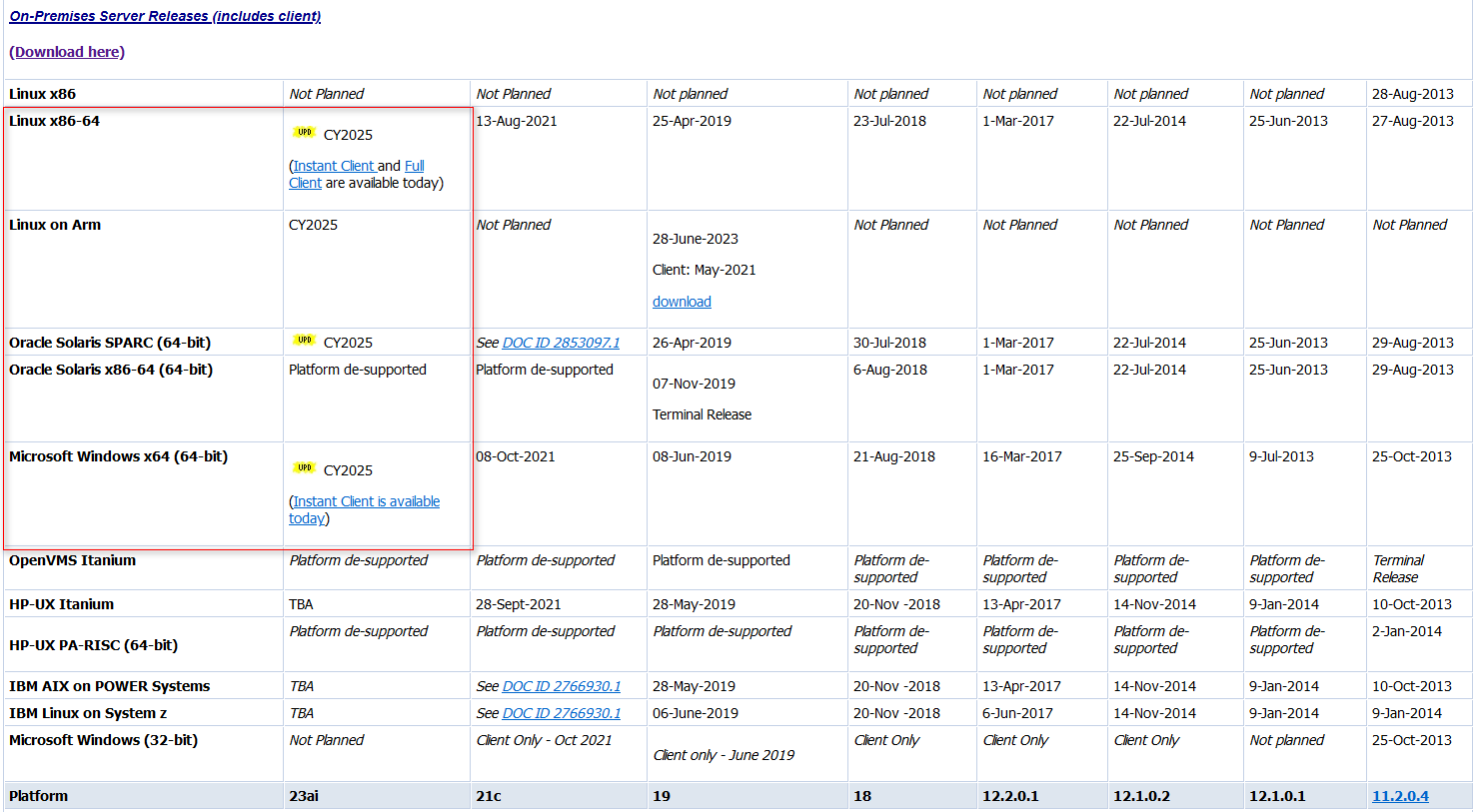Click the '28-Aug-2013' date cell
The image size is (1476, 812).
pyautogui.click(x=1413, y=94)
